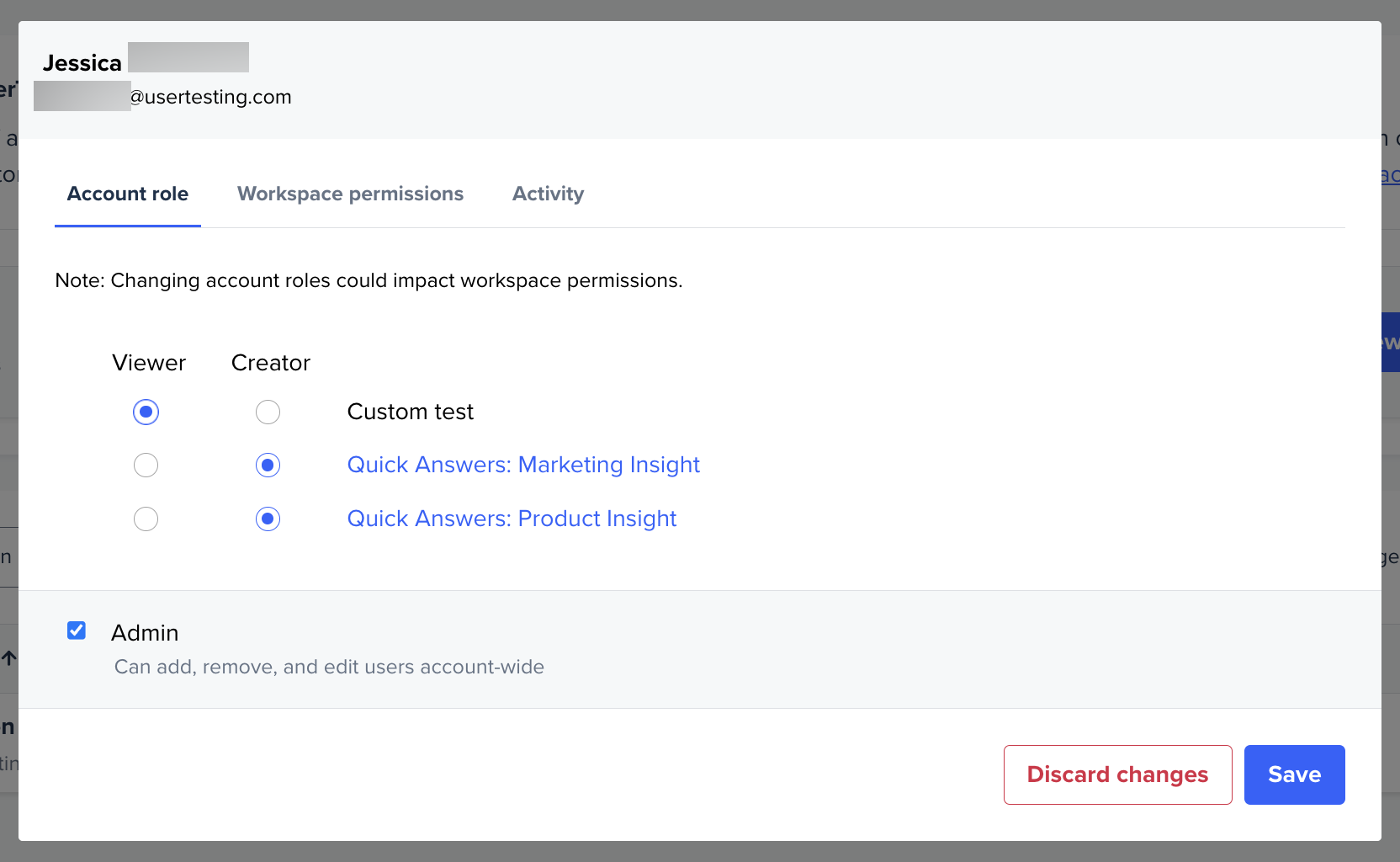Click the Discard changes button

pyautogui.click(x=1116, y=774)
